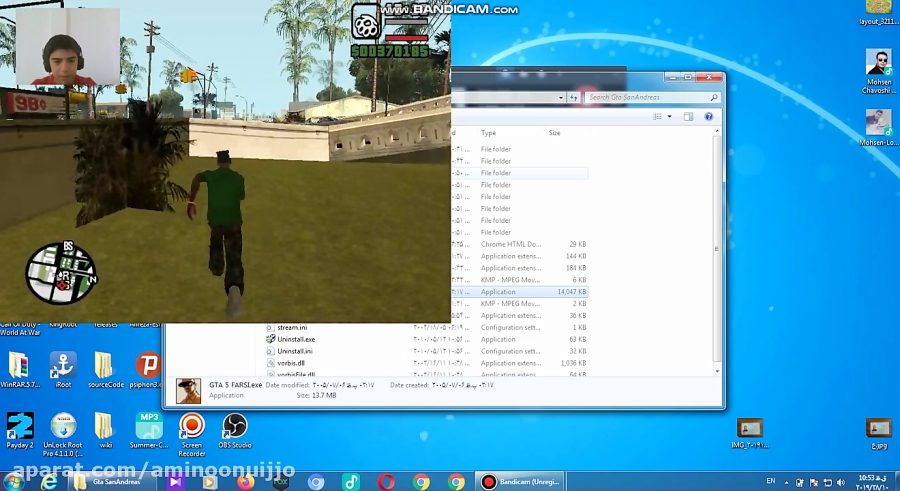The height and width of the screenshot is (491, 900).
Task: Select the 14,047 KB Application row
Action: pyautogui.click(x=519, y=292)
